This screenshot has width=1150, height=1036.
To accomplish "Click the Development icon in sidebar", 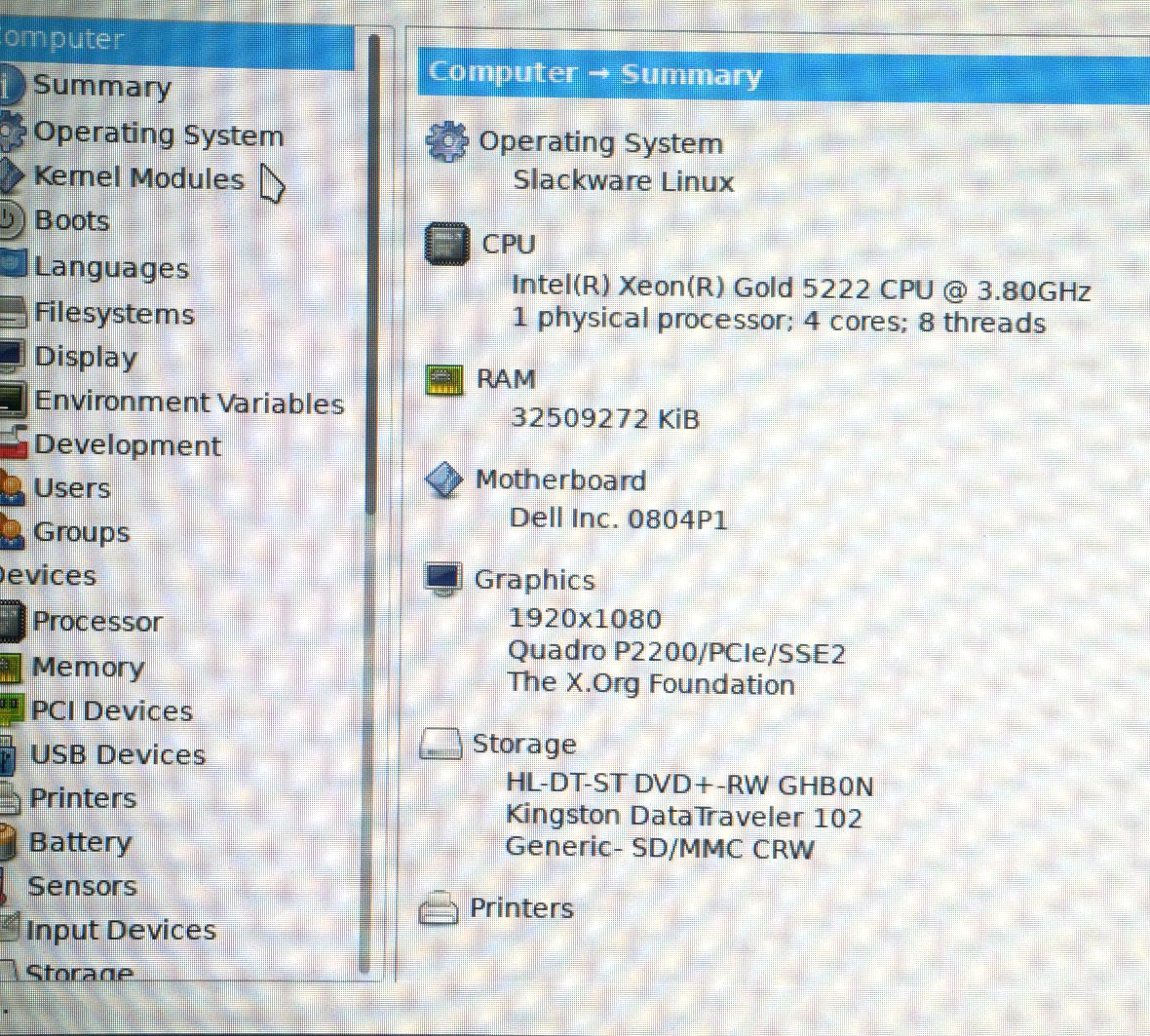I will (x=14, y=442).
